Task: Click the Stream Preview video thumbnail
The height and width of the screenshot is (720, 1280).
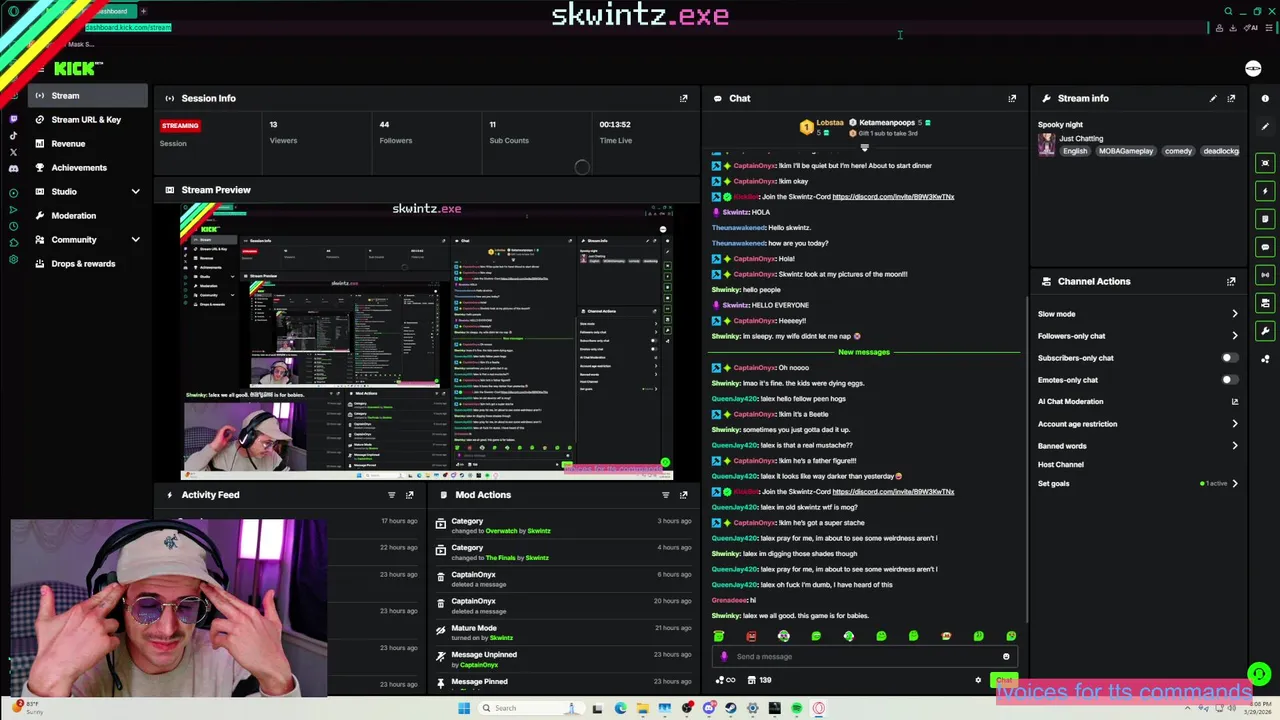Action: click(x=427, y=341)
